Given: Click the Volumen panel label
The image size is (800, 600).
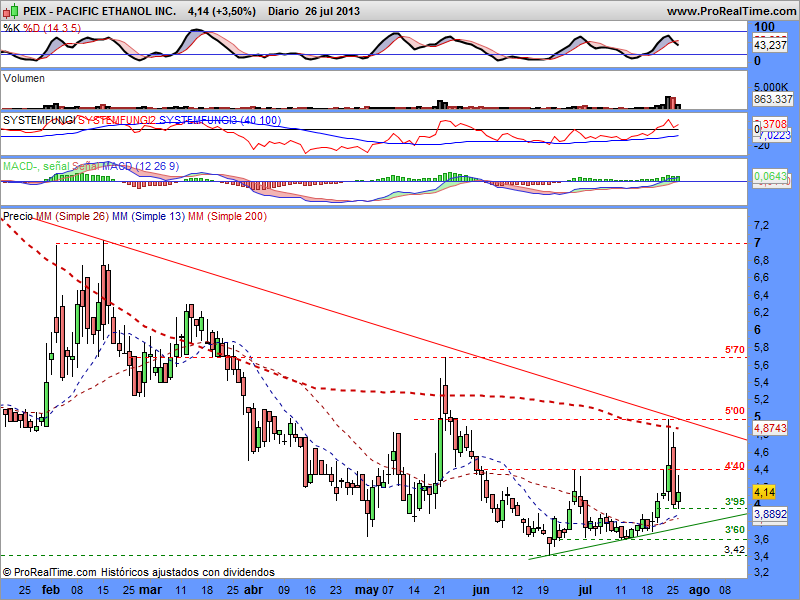Looking at the screenshot, I should [x=24, y=78].
